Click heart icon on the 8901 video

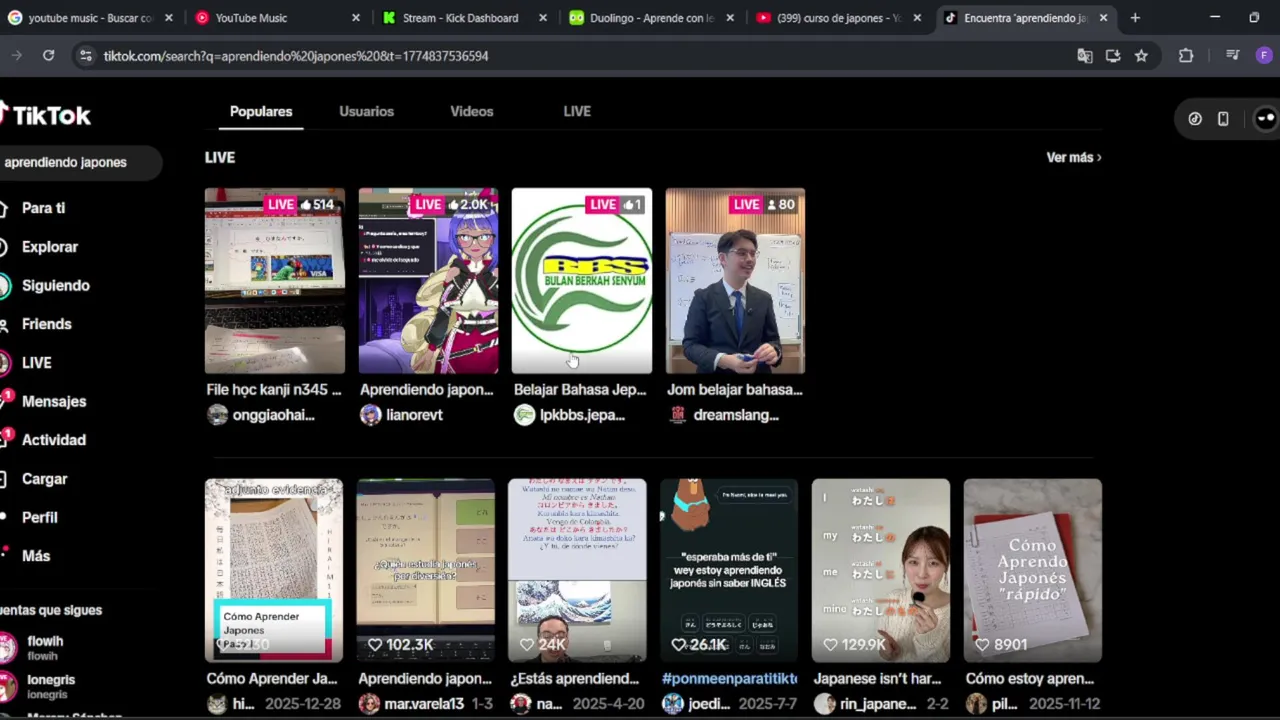(x=982, y=645)
